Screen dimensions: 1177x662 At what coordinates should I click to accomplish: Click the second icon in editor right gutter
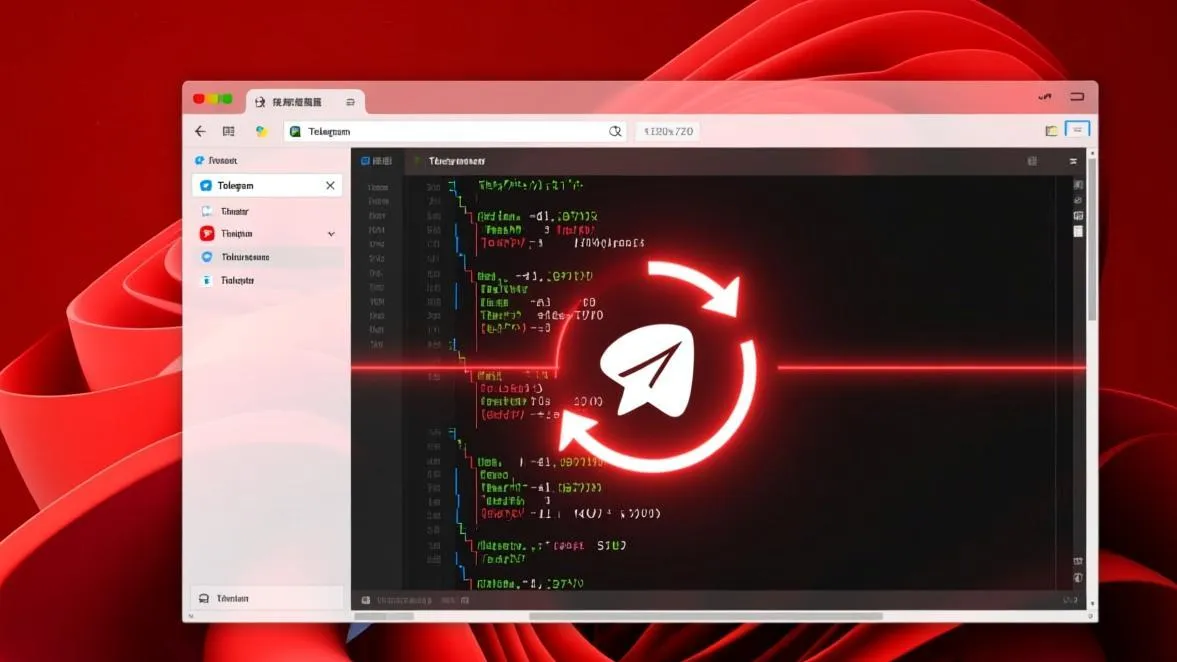point(1078,200)
